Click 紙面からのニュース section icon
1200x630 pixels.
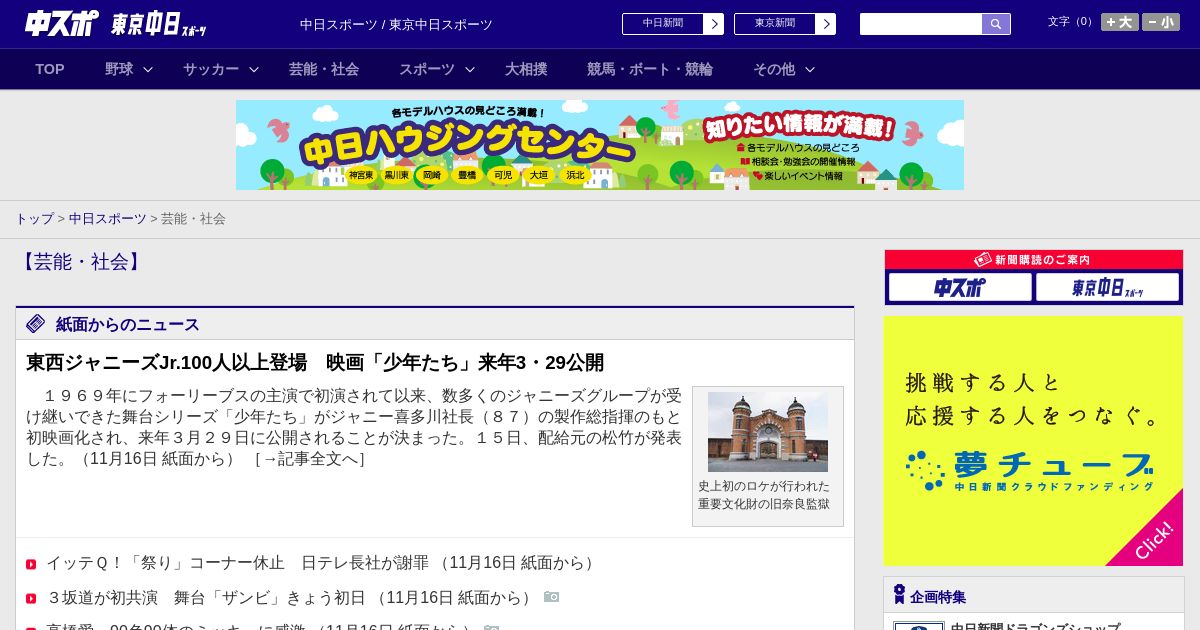36,323
